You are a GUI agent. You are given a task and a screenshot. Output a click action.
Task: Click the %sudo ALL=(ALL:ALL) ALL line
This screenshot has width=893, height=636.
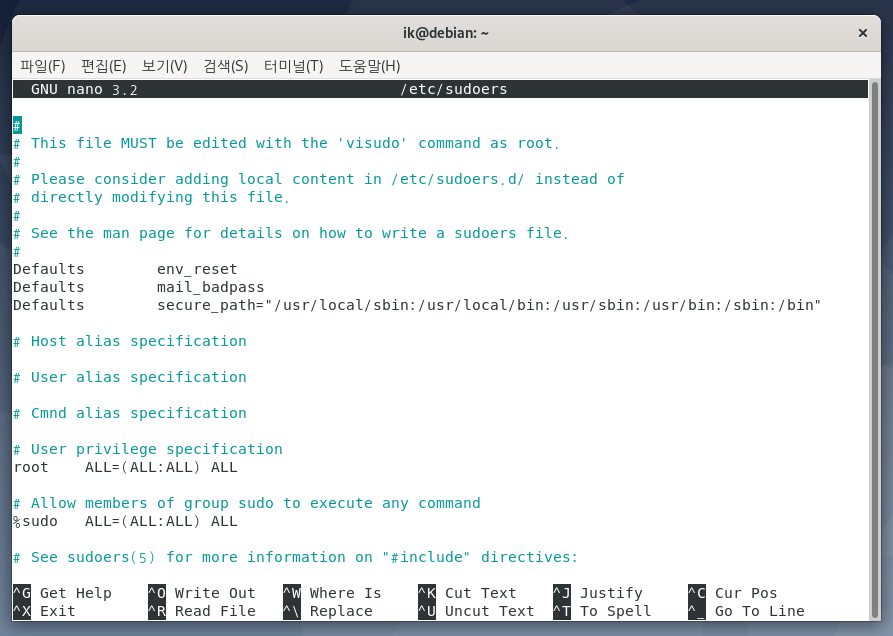coord(125,522)
